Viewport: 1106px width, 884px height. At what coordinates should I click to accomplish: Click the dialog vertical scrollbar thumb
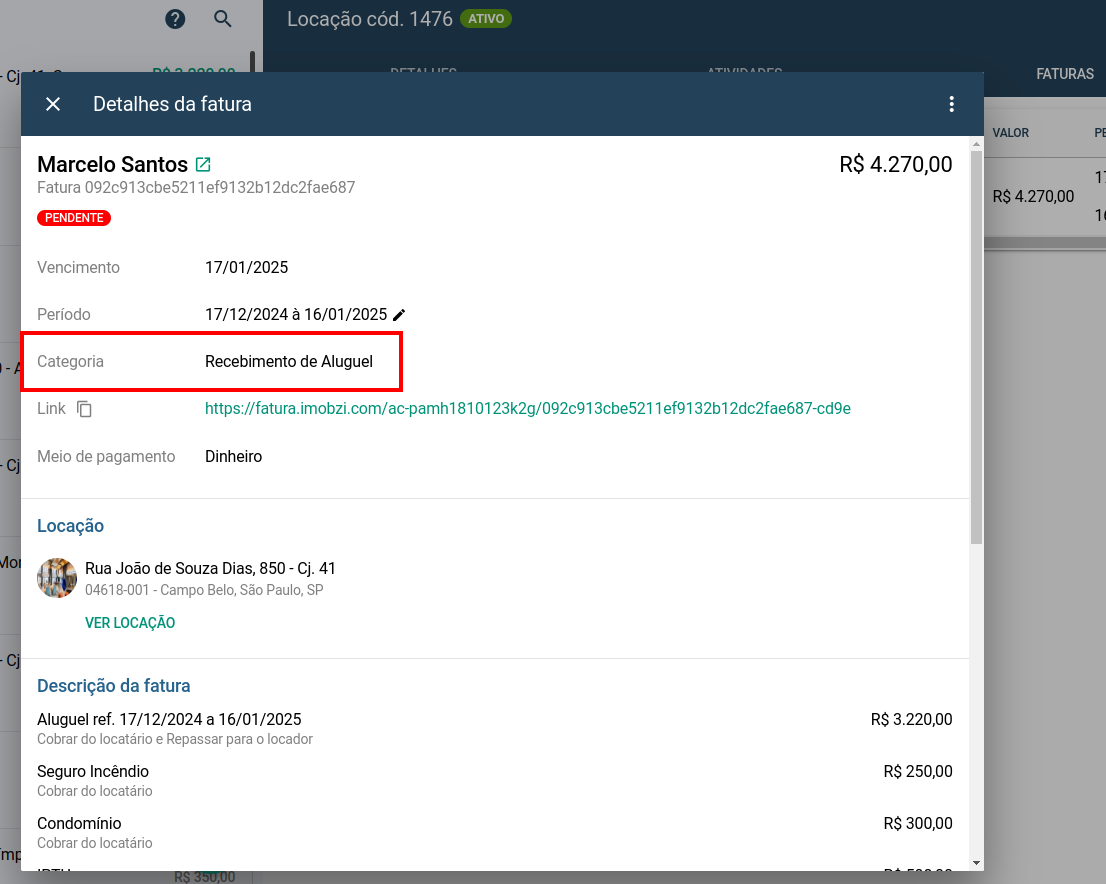click(976, 347)
